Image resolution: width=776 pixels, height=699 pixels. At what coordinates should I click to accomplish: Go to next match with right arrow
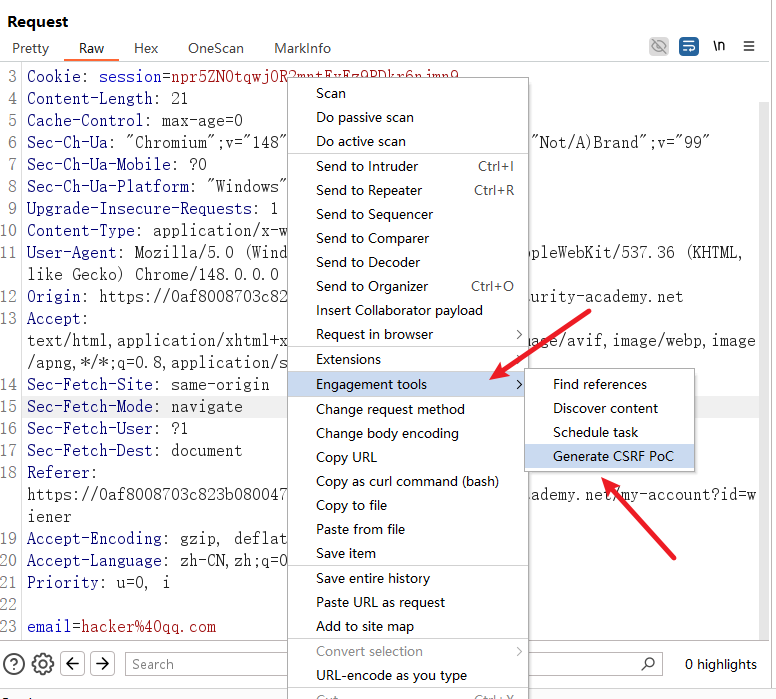click(102, 663)
